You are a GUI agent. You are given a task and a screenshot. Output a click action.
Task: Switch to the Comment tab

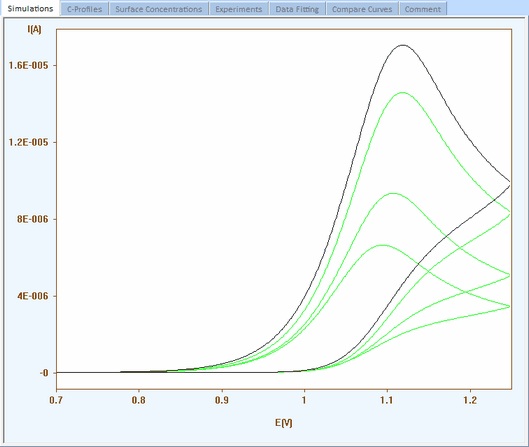point(423,9)
